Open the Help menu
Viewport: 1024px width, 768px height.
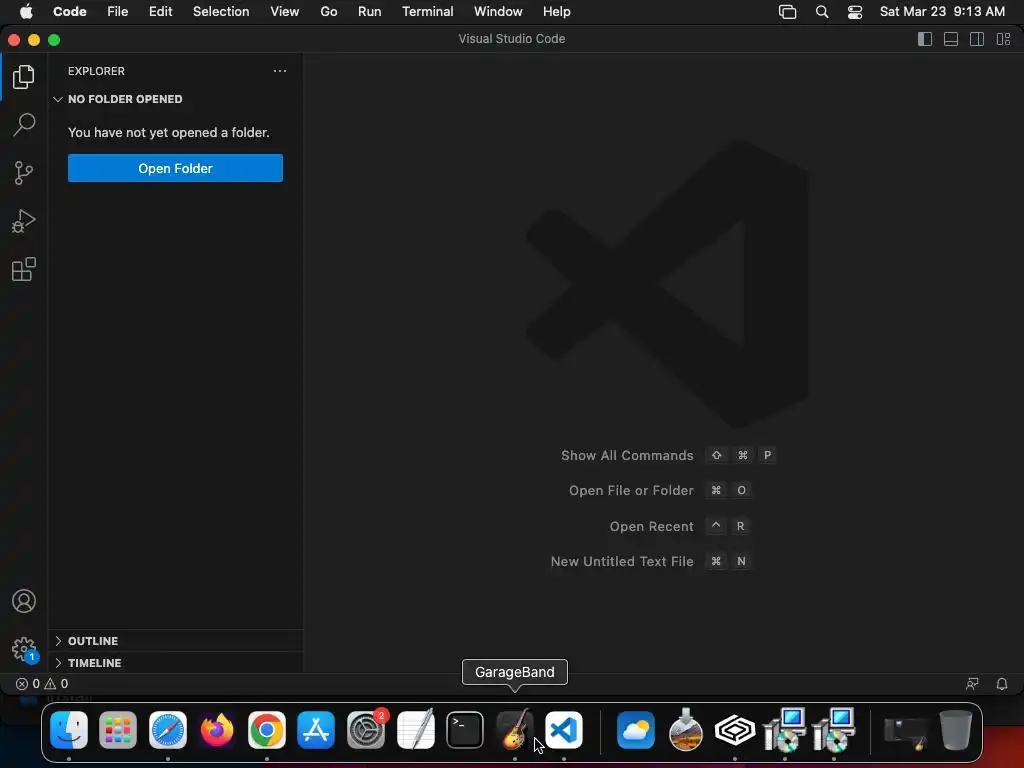pyautogui.click(x=556, y=12)
